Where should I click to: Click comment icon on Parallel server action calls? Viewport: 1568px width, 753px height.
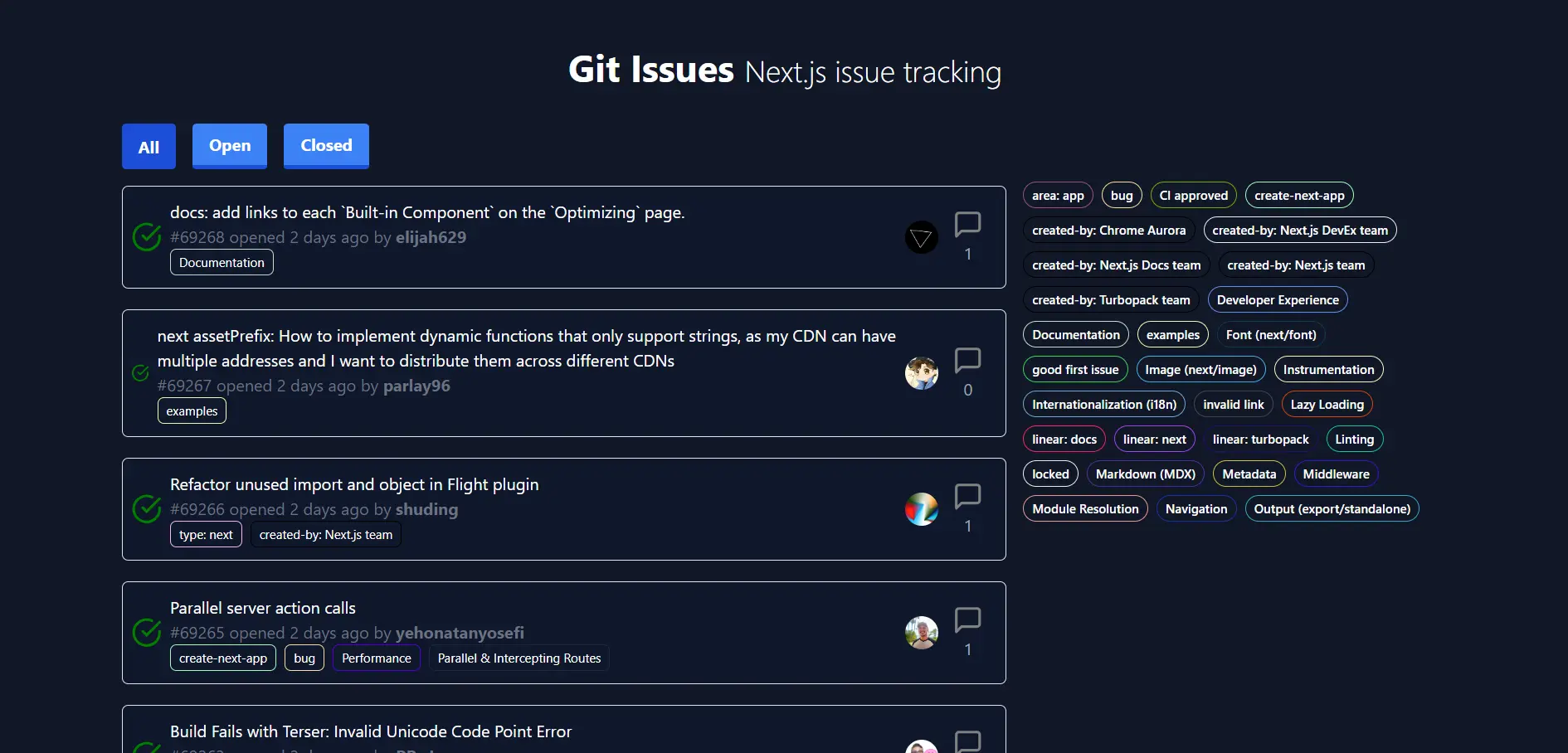[x=967, y=620]
